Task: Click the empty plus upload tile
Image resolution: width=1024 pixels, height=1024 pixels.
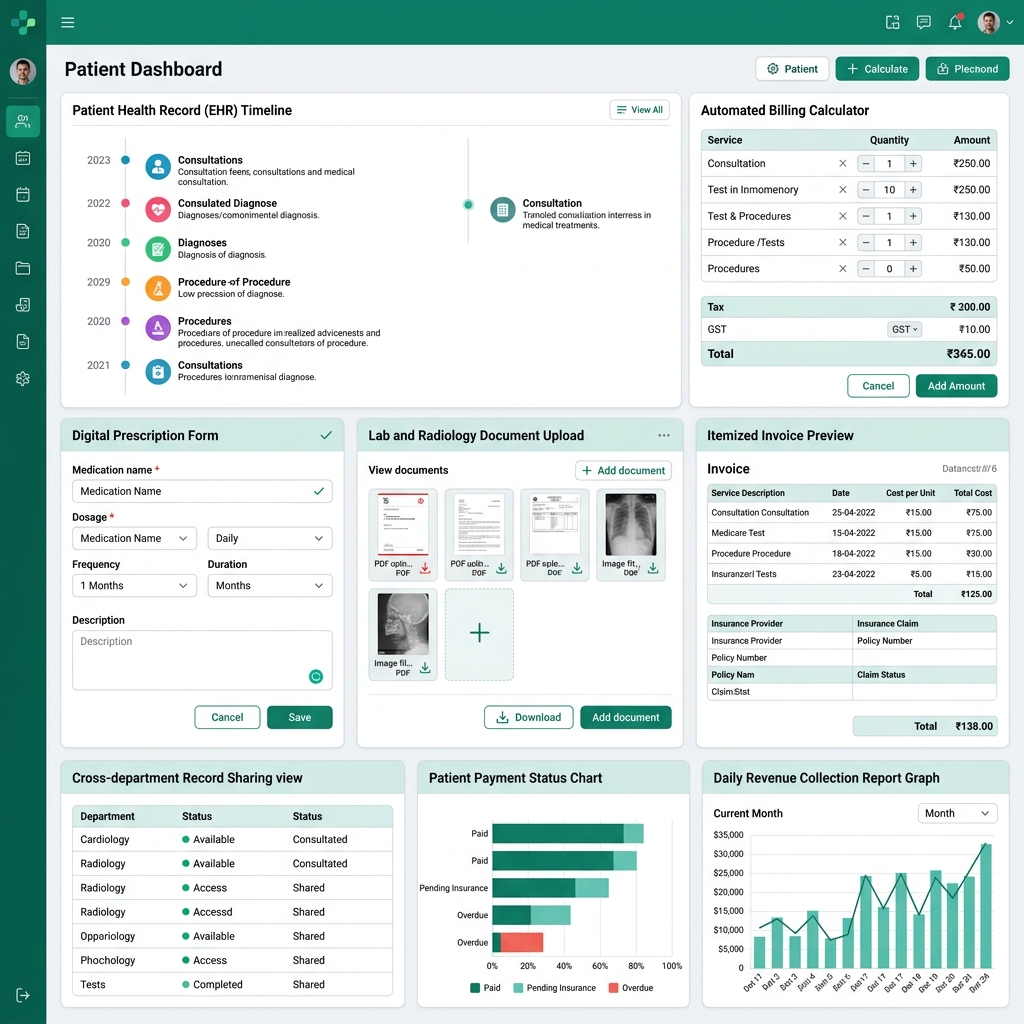Action: [479, 633]
